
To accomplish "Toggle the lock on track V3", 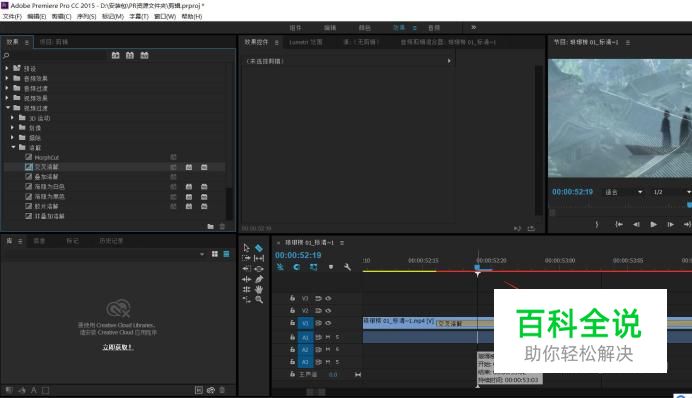I will pyautogui.click(x=292, y=298).
